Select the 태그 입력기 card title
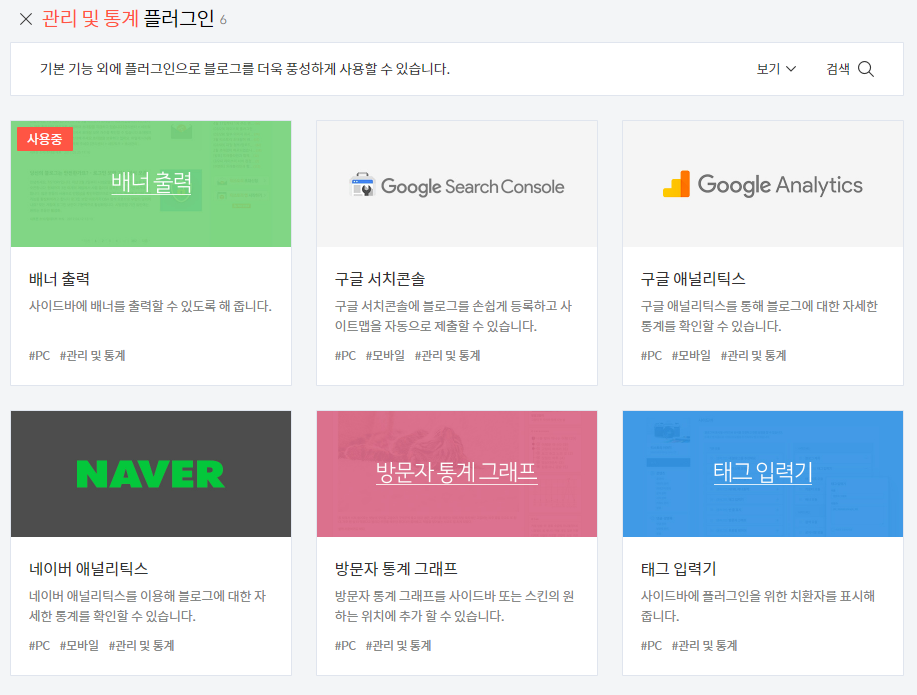 point(678,569)
